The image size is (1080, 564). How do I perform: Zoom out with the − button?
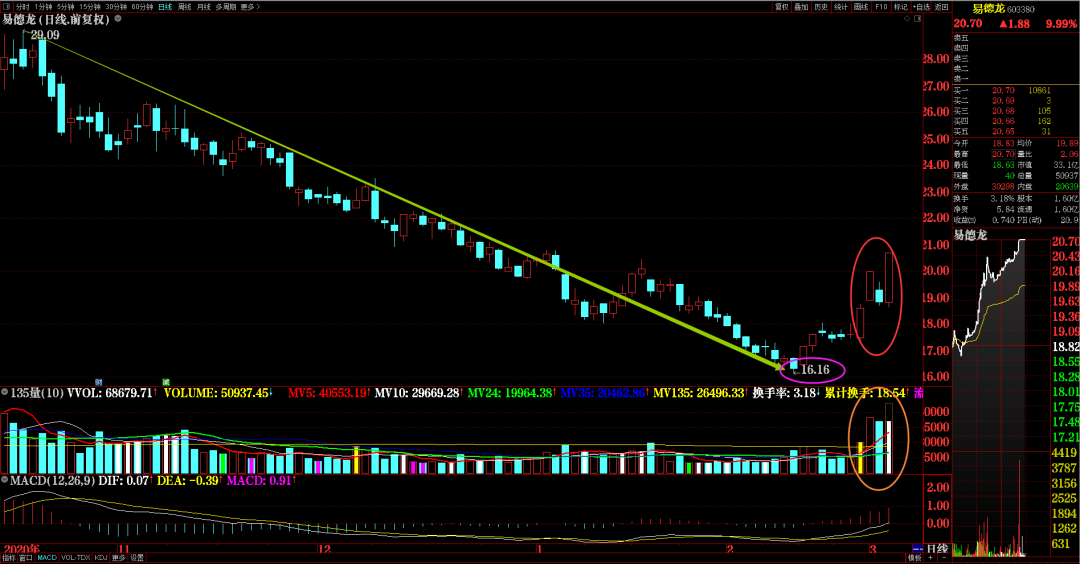click(x=943, y=558)
